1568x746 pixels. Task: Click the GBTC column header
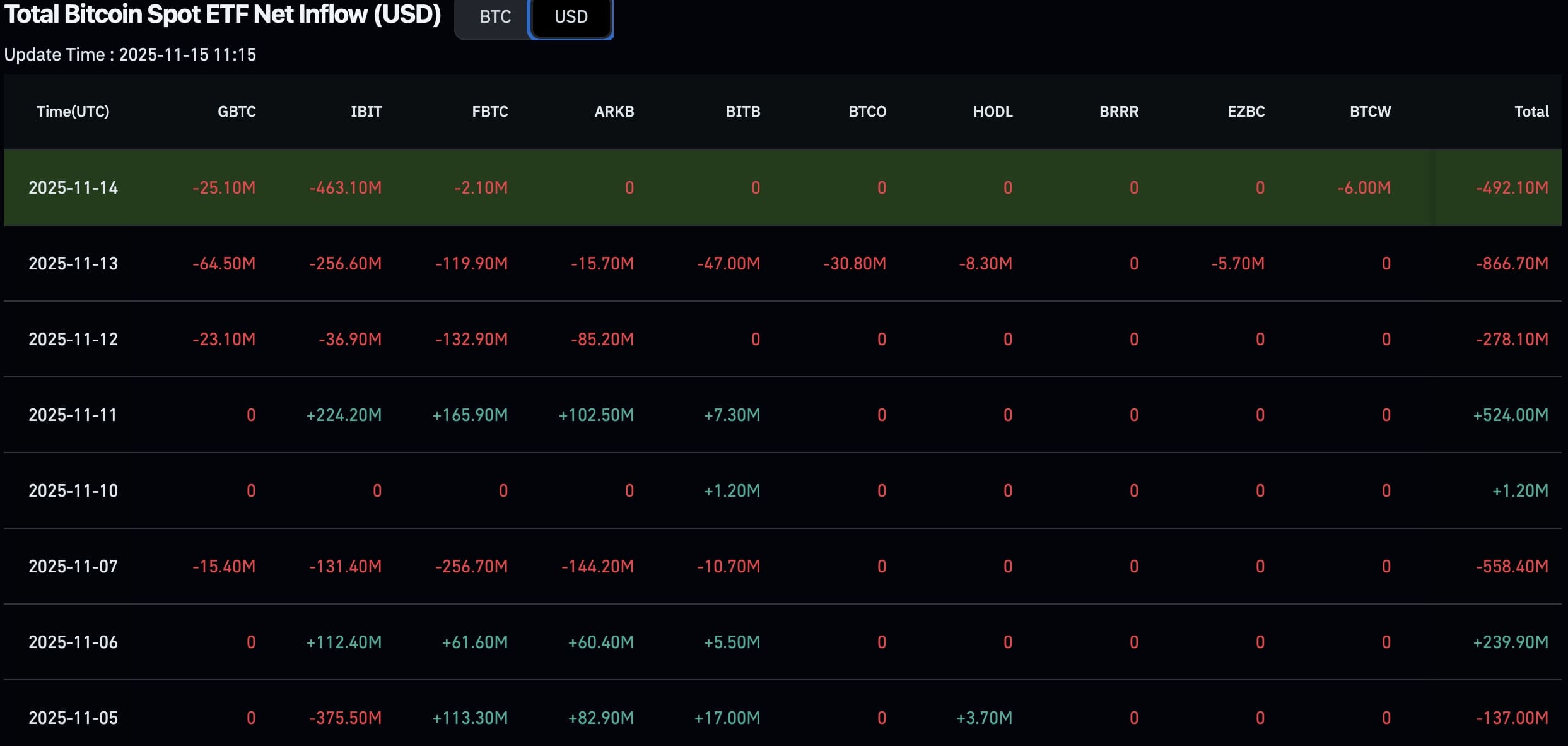pyautogui.click(x=237, y=112)
